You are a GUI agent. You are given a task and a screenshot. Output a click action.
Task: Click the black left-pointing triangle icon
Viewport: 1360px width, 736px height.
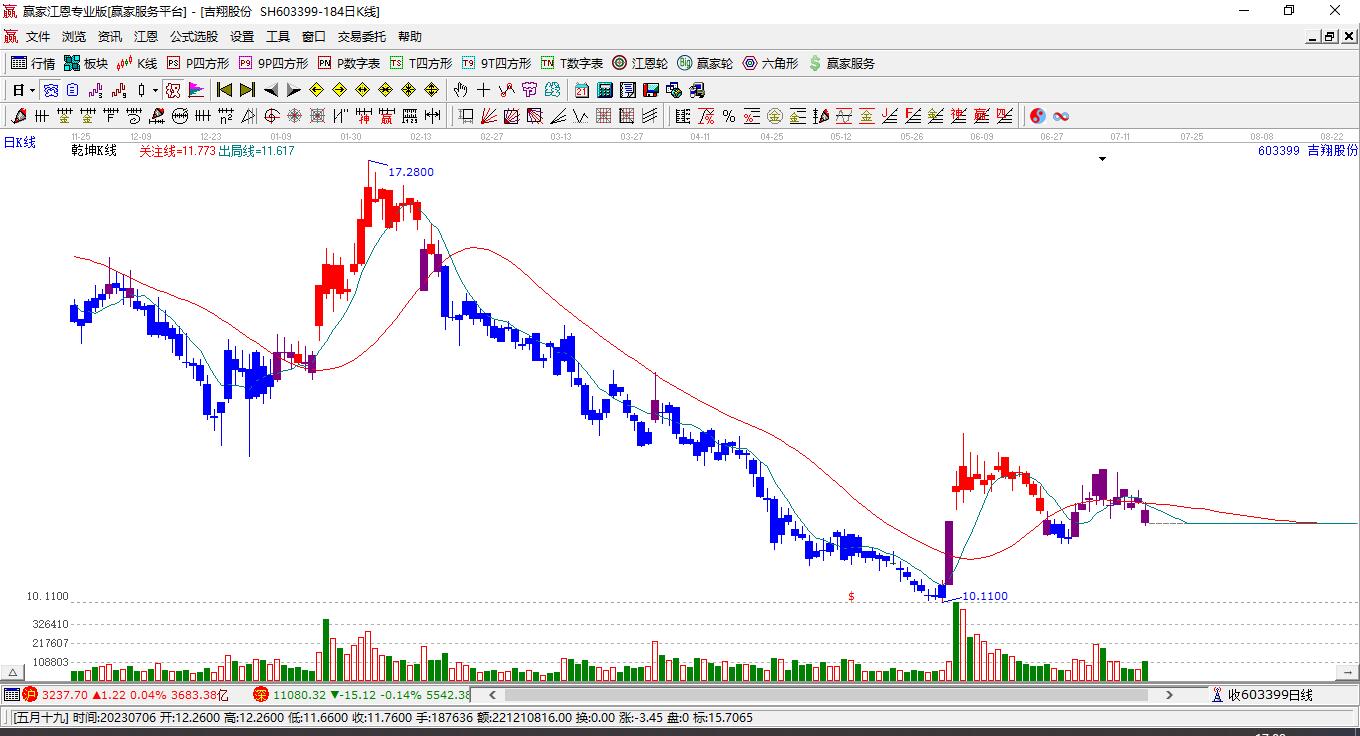[270, 90]
